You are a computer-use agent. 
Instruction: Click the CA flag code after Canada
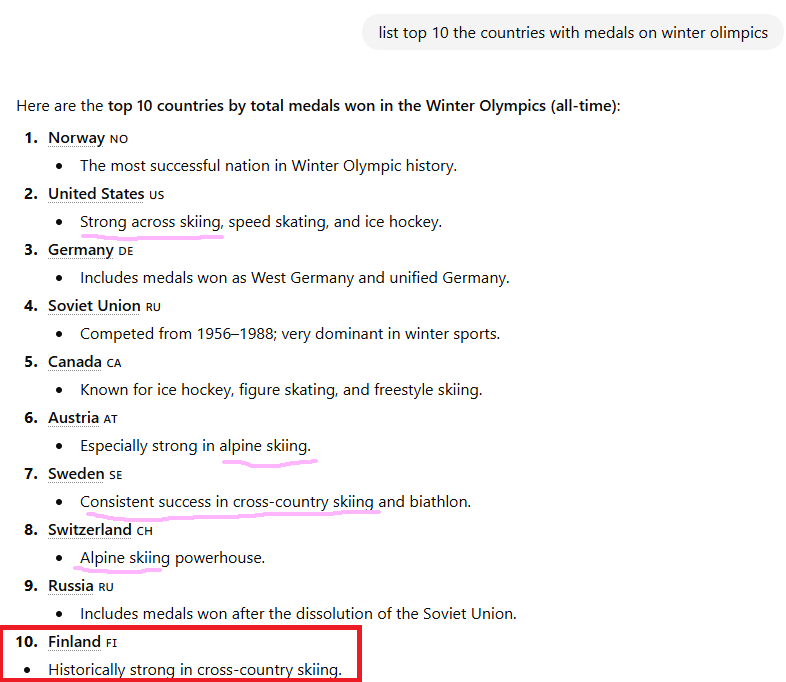click(114, 363)
